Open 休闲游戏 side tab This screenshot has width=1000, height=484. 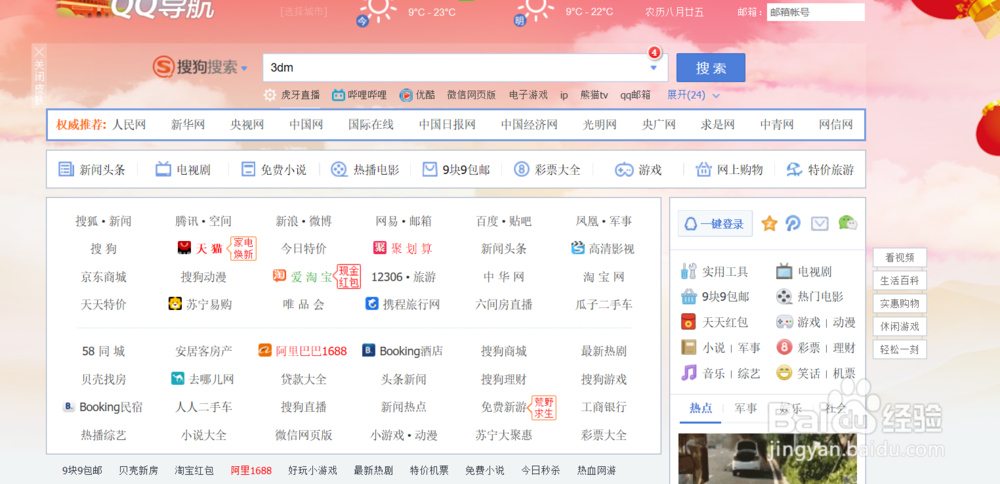[x=899, y=326]
